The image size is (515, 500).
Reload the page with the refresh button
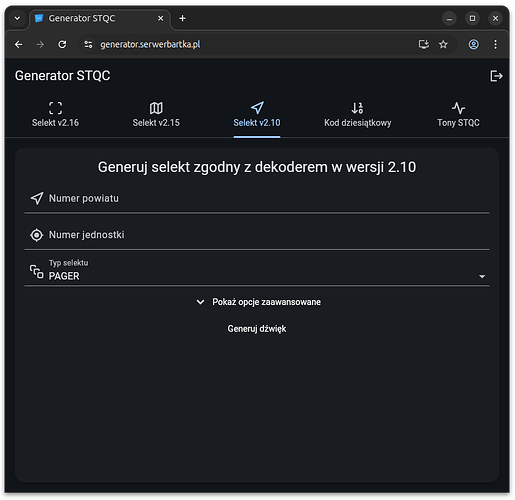coord(62,44)
